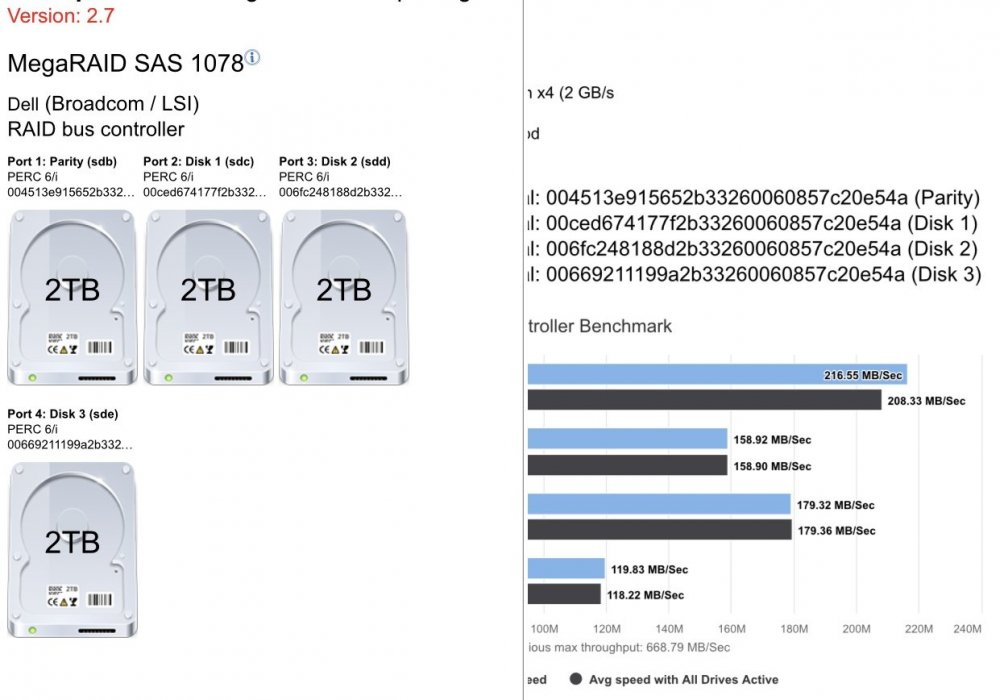Click the Port 3: Disk 2 (sdd) label

(x=334, y=161)
